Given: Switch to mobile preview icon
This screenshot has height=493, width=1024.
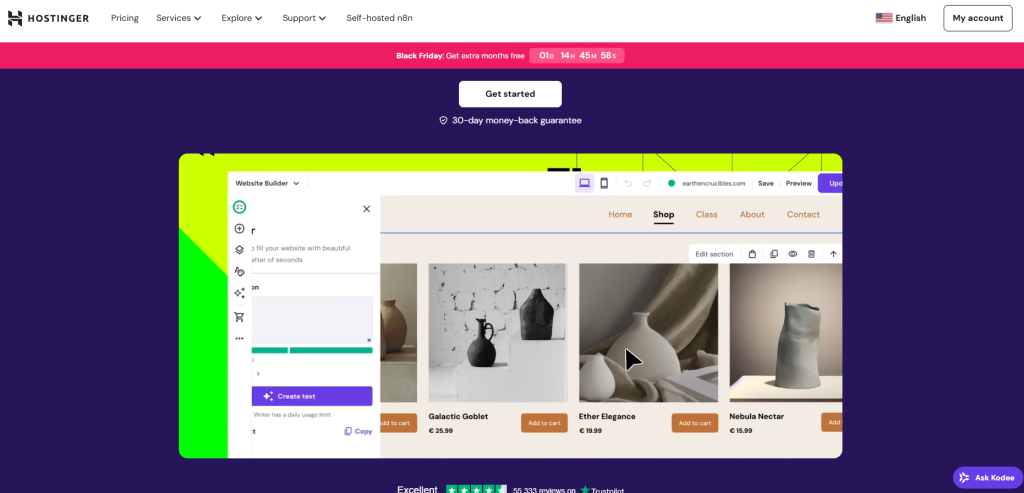Looking at the screenshot, I should [x=604, y=183].
